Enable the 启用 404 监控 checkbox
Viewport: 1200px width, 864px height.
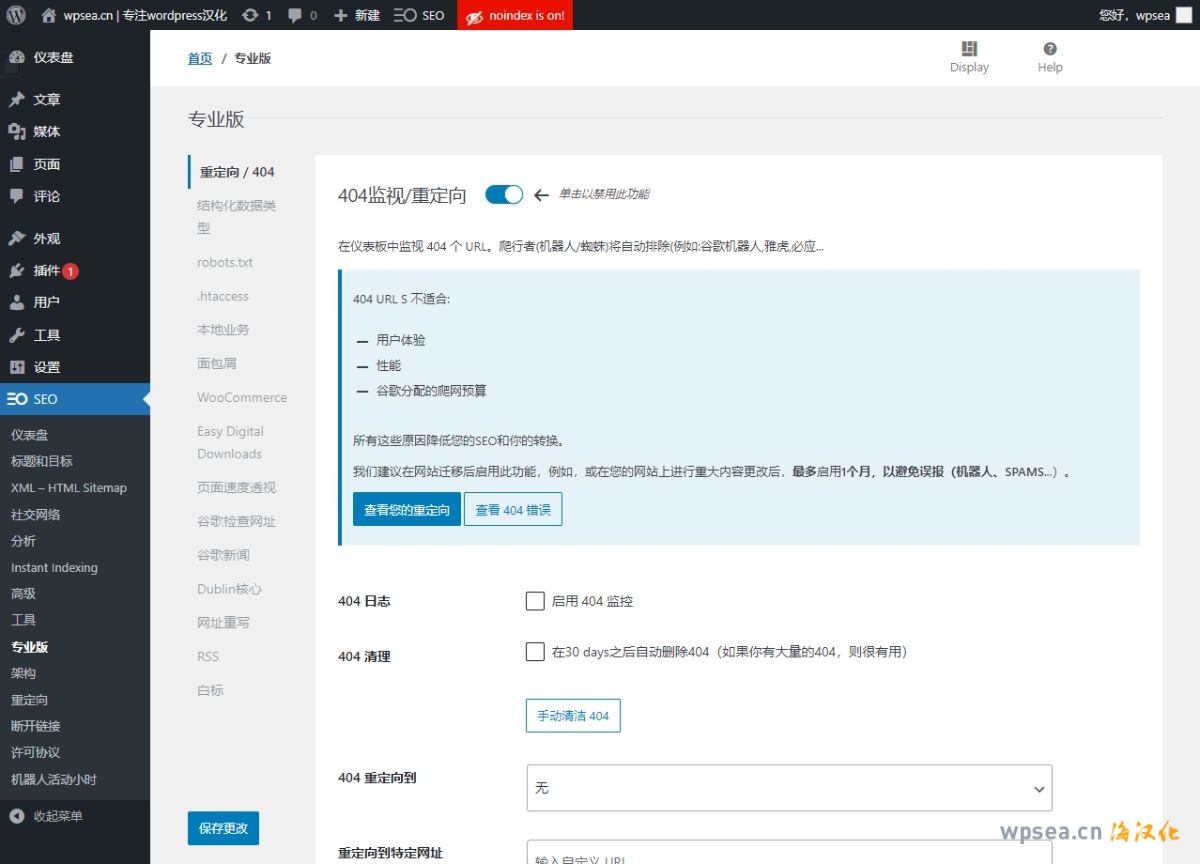click(x=535, y=601)
